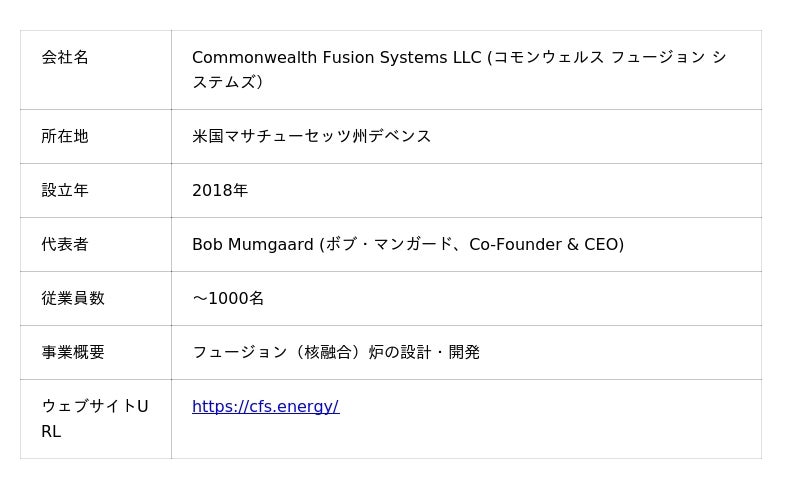Click the 事業概要 label cell
Viewport: 800px width, 489px height.
point(73,352)
